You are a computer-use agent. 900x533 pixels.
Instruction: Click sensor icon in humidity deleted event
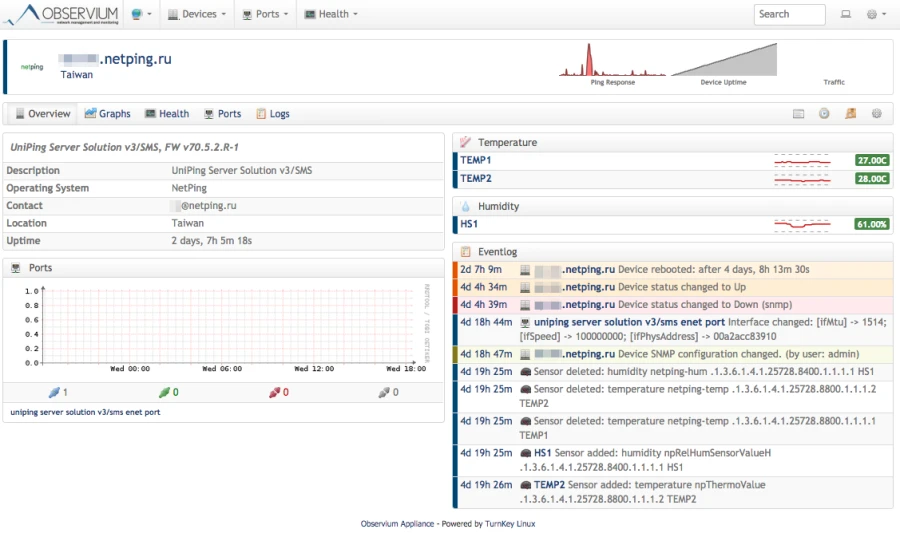(x=525, y=372)
